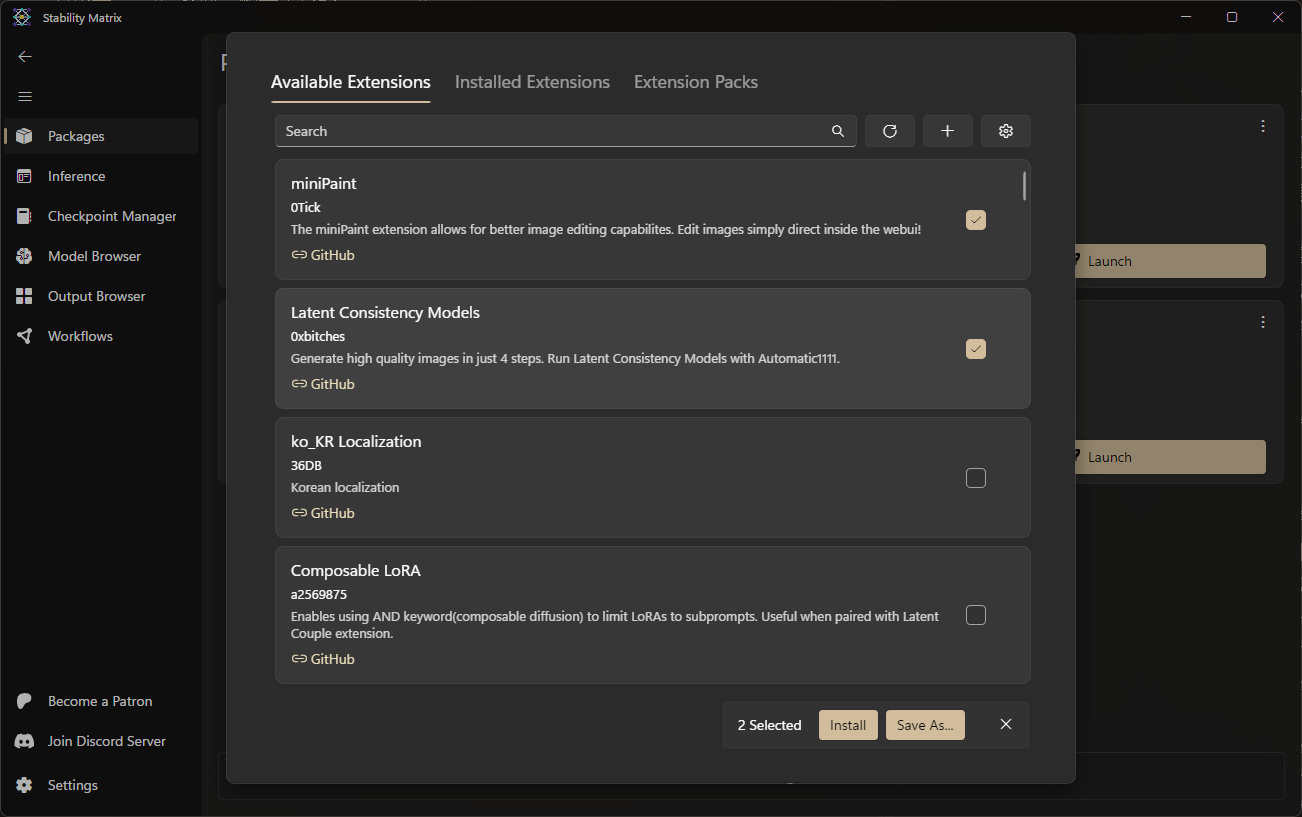Open the first package card's three-dot menu
Screen dimensions: 1302x817
pos(1263,126)
